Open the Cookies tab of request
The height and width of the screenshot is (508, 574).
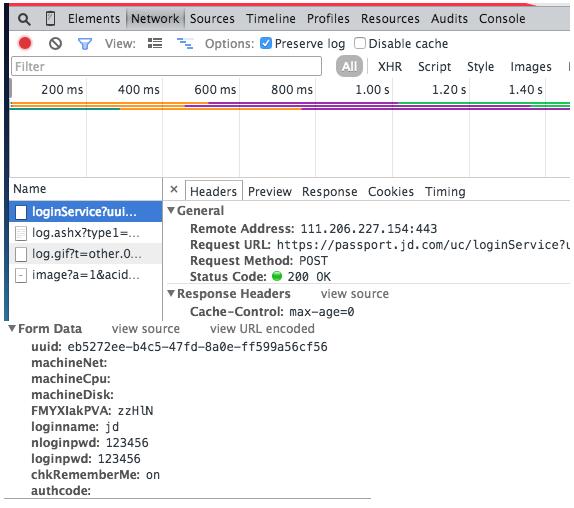[391, 191]
